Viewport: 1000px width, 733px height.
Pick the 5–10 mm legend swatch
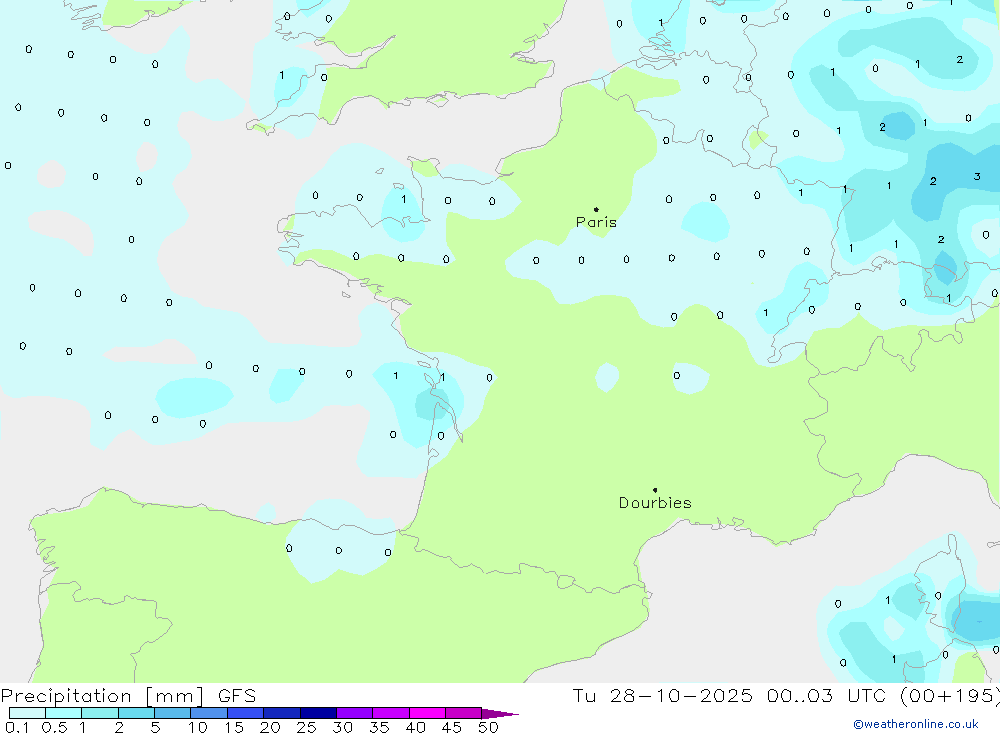[172, 713]
